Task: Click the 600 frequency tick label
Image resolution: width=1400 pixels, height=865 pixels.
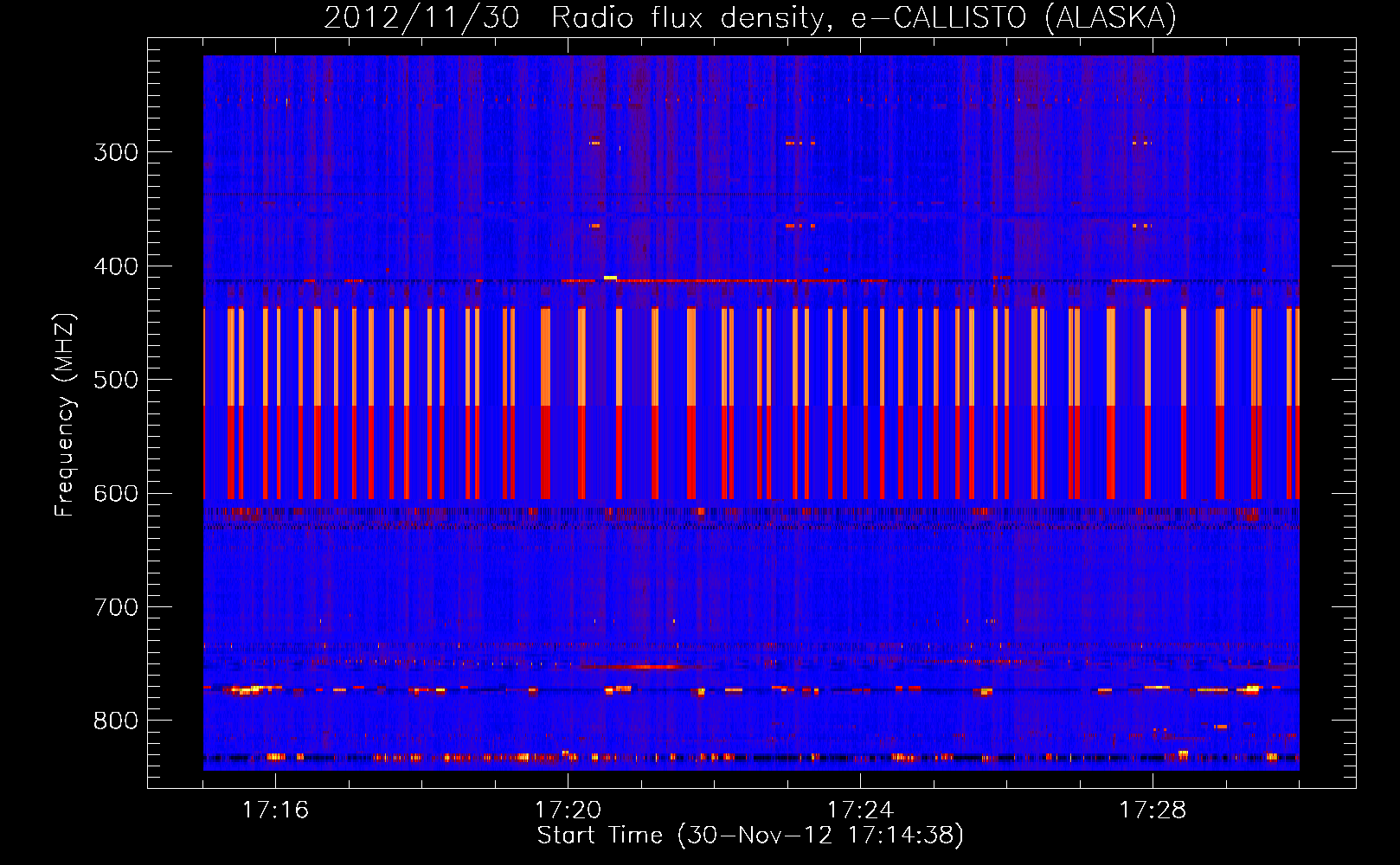Action: click(116, 494)
